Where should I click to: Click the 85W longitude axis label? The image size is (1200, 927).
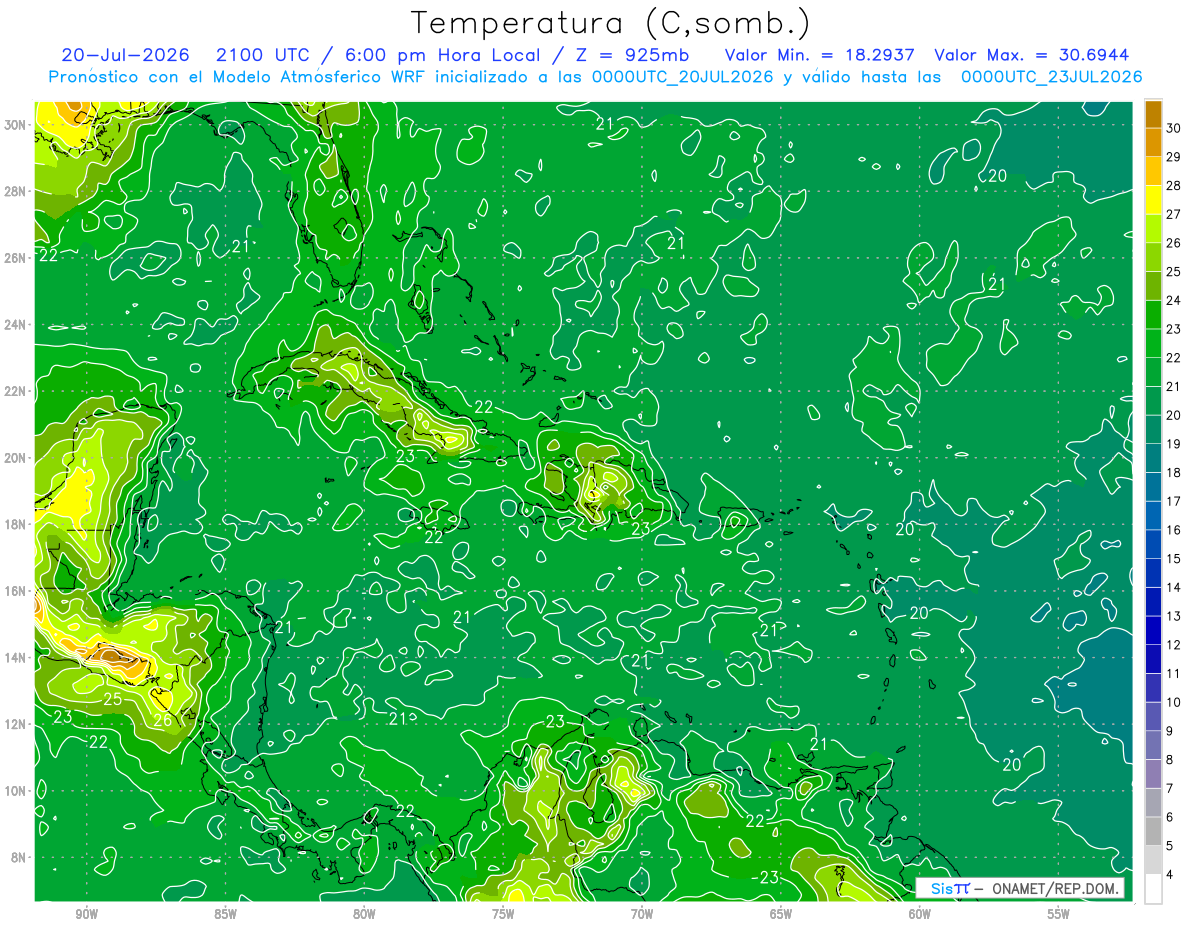tap(225, 914)
